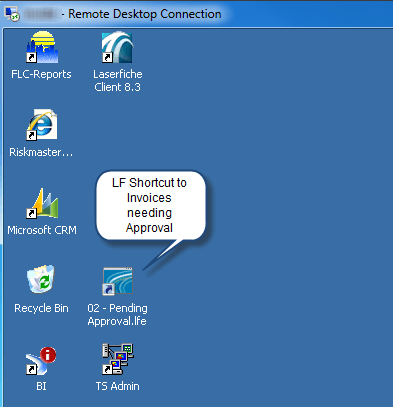Select the "FLC-Reports" label text
393x407 pixels.
click(41, 74)
